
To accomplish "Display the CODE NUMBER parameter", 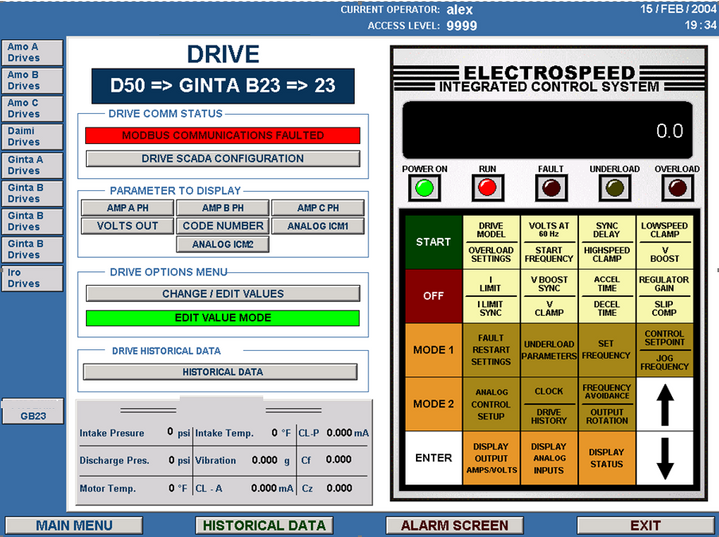I will coord(223,226).
